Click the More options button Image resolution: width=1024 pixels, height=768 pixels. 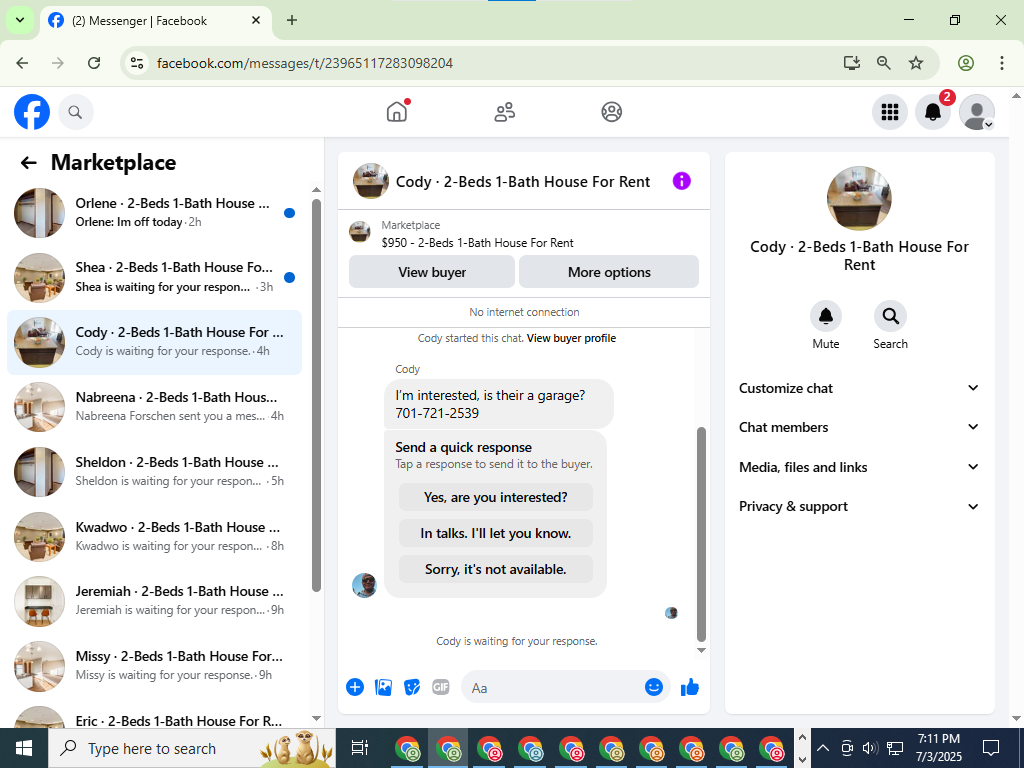tap(609, 272)
